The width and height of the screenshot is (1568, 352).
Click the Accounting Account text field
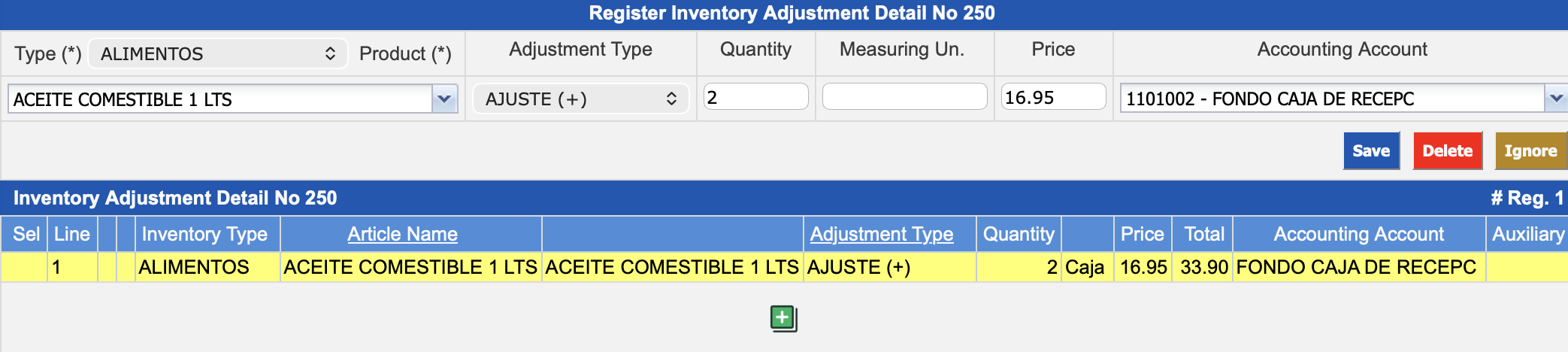[x=1331, y=99]
